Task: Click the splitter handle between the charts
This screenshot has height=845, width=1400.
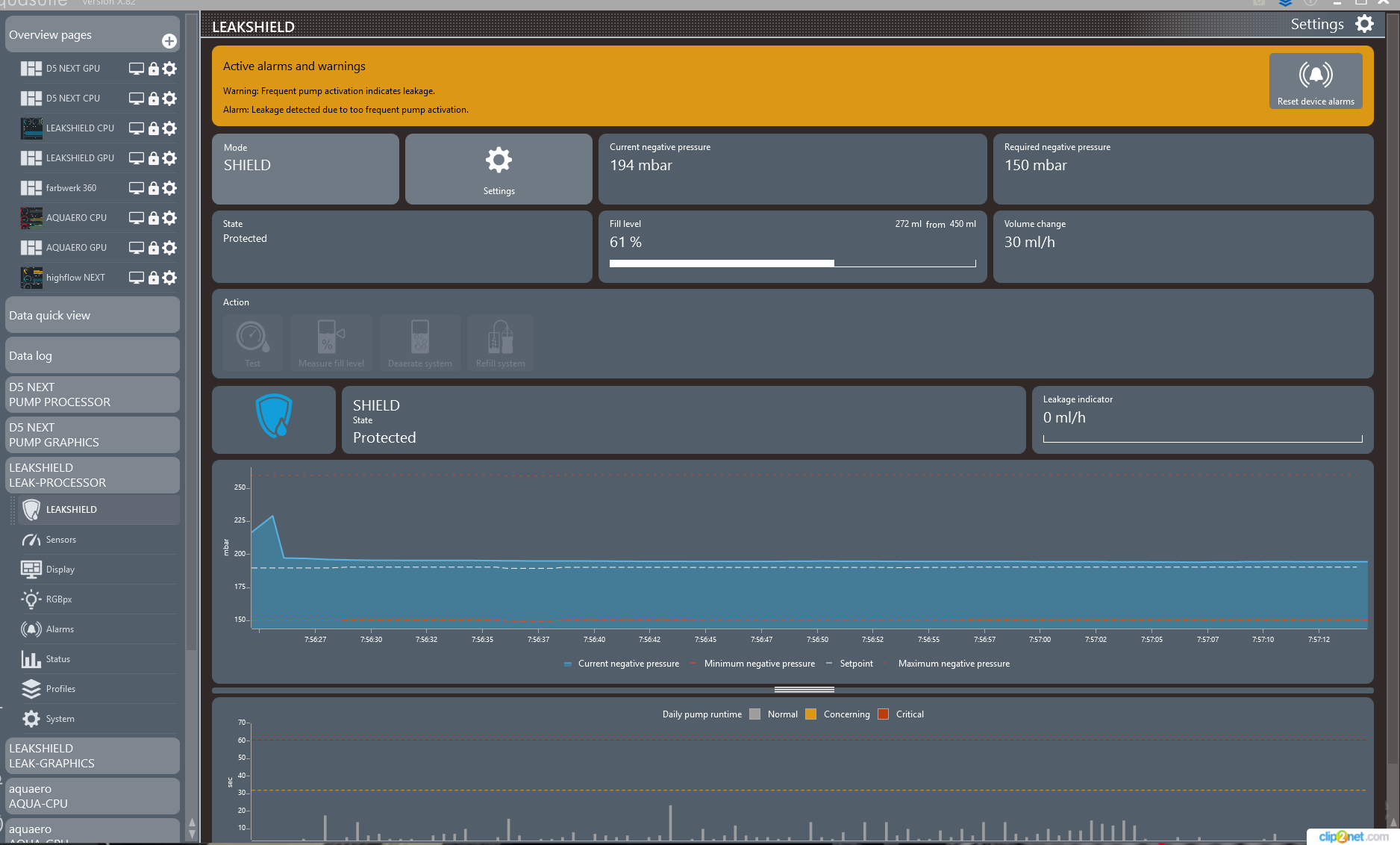Action: click(x=804, y=690)
